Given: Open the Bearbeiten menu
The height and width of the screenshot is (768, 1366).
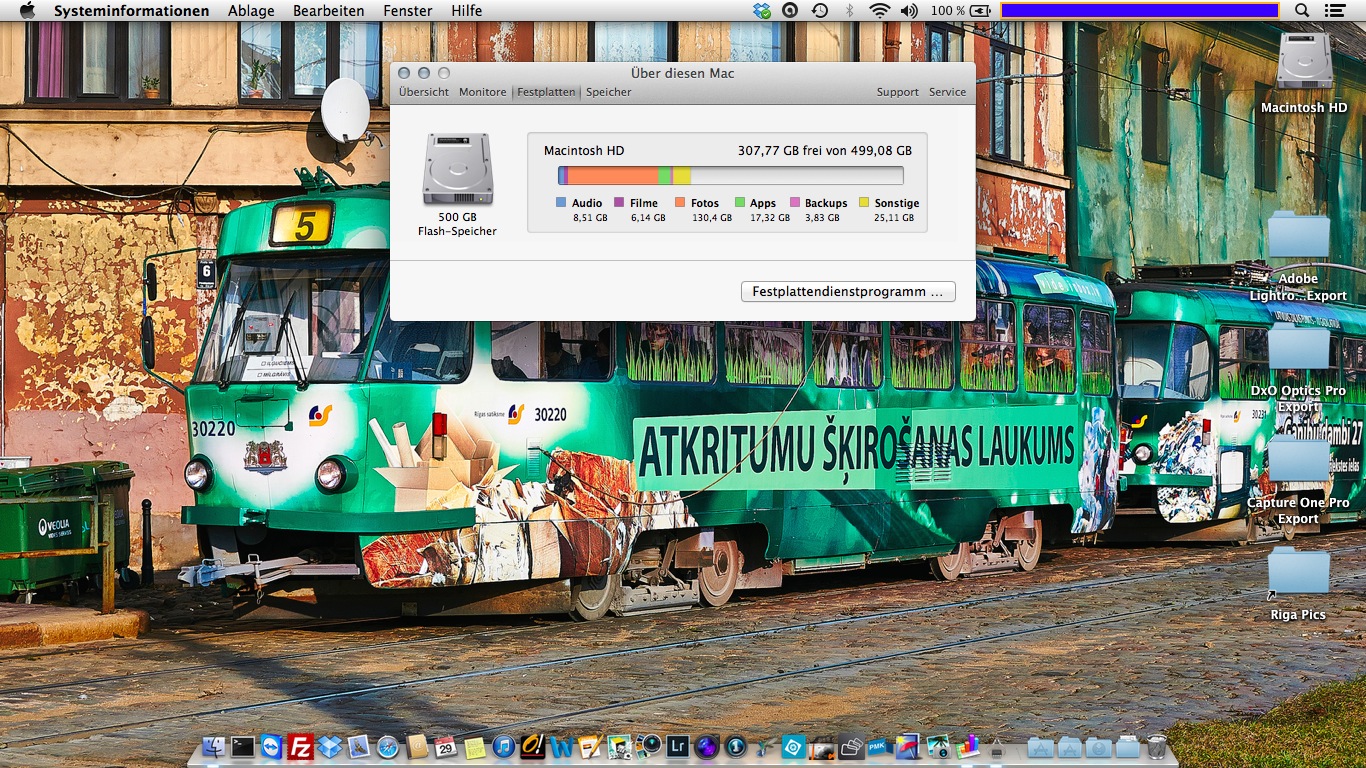Looking at the screenshot, I should 329,11.
